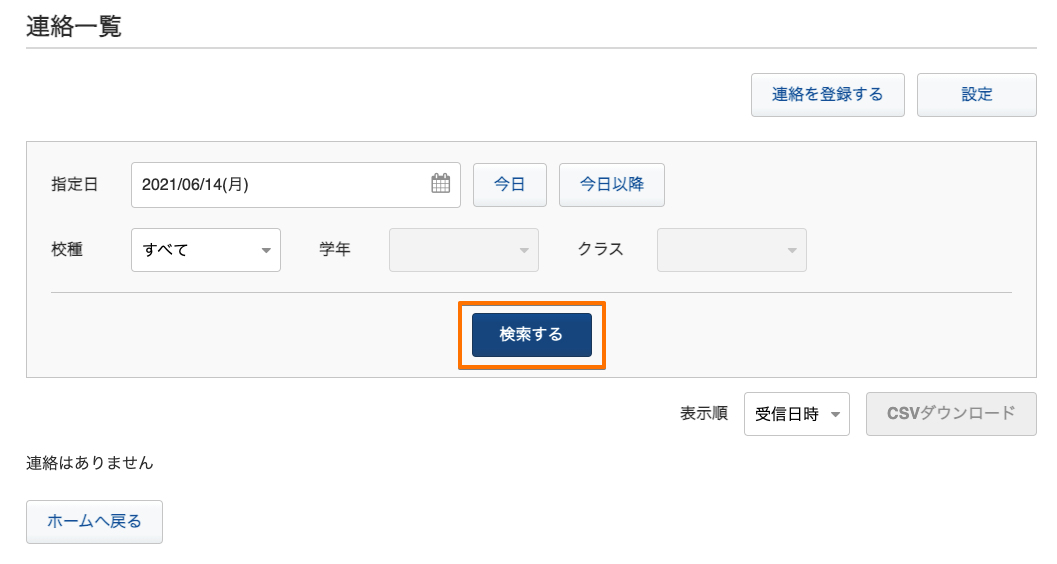Image resolution: width=1057 pixels, height=564 pixels.
Task: Click the dropdown arrow in 校種 selector
Action: point(266,251)
